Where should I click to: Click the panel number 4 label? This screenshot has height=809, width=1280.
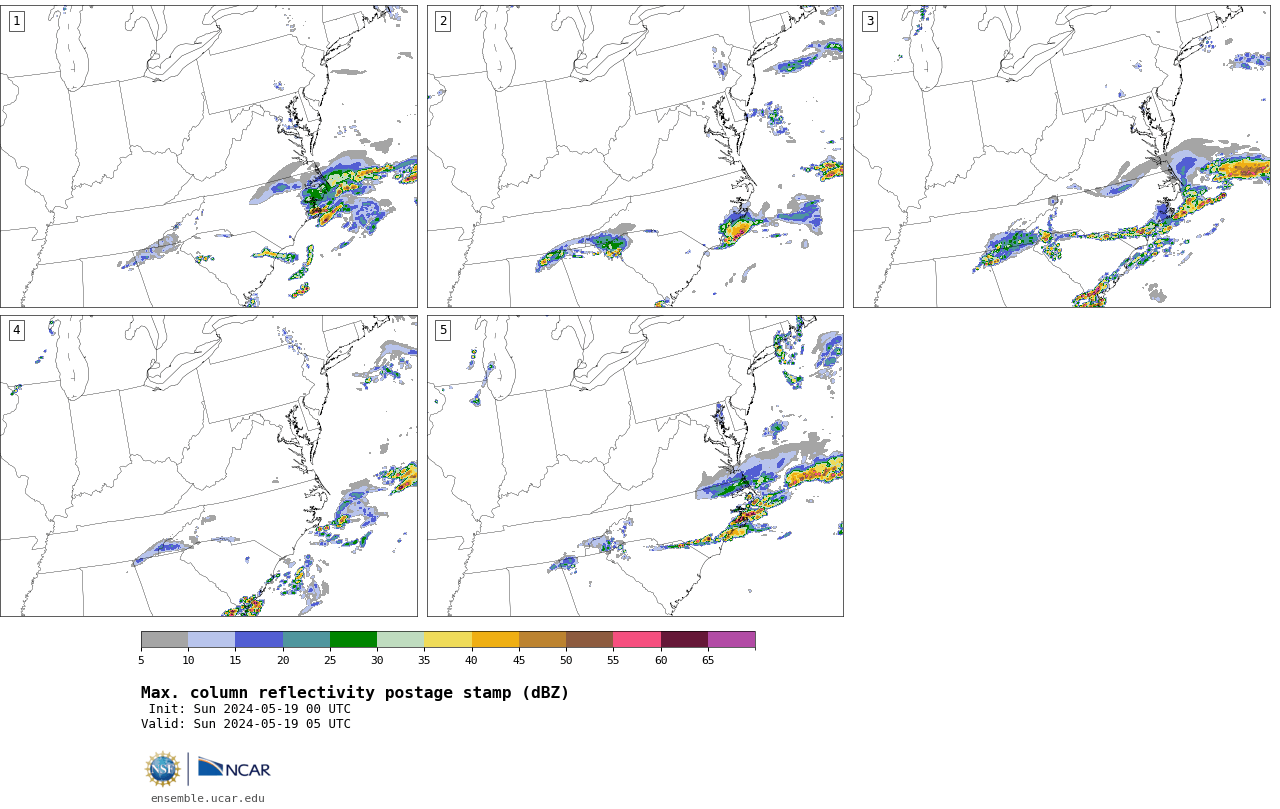[16, 330]
